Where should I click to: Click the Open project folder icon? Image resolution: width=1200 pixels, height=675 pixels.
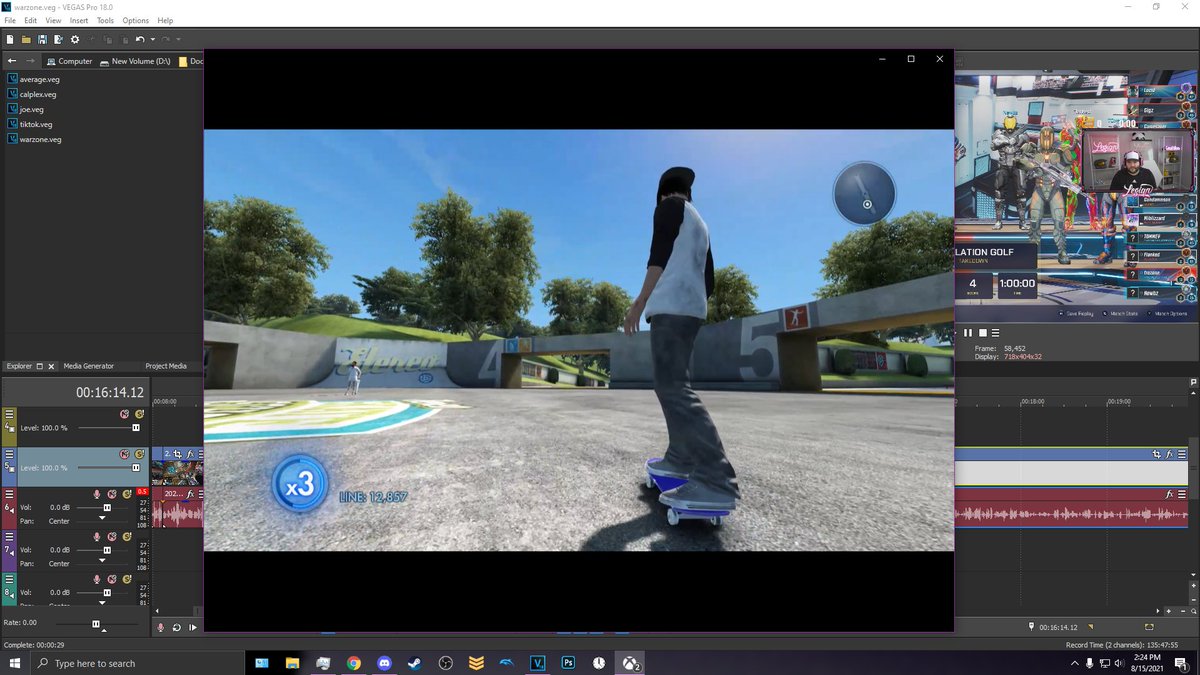(26, 39)
